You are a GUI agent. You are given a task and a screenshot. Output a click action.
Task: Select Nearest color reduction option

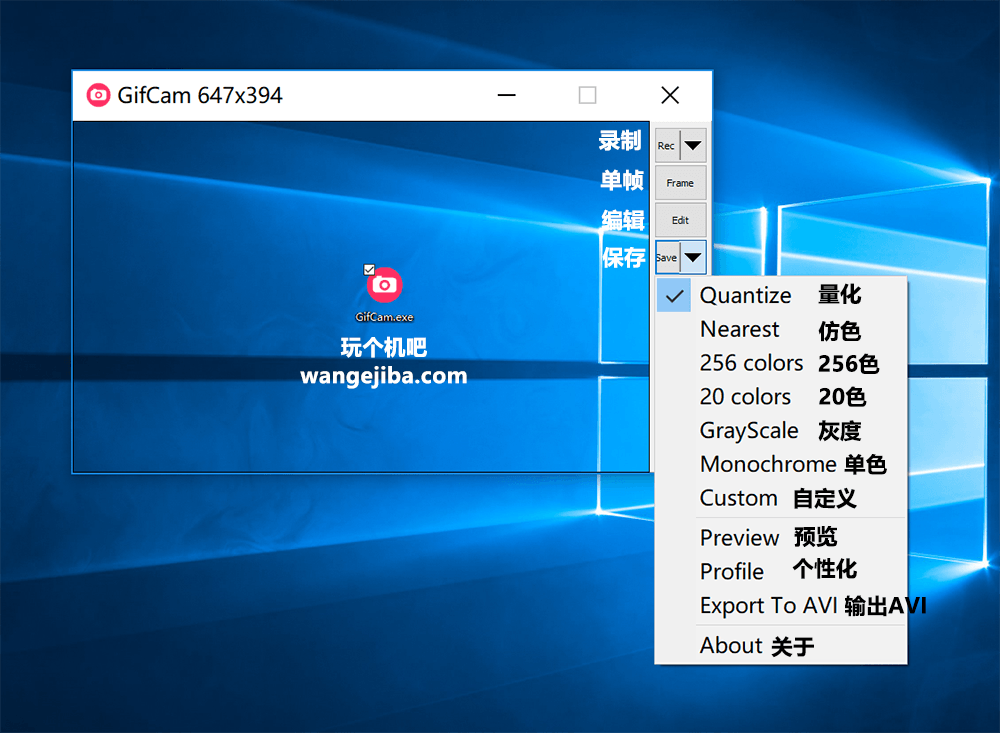click(740, 330)
